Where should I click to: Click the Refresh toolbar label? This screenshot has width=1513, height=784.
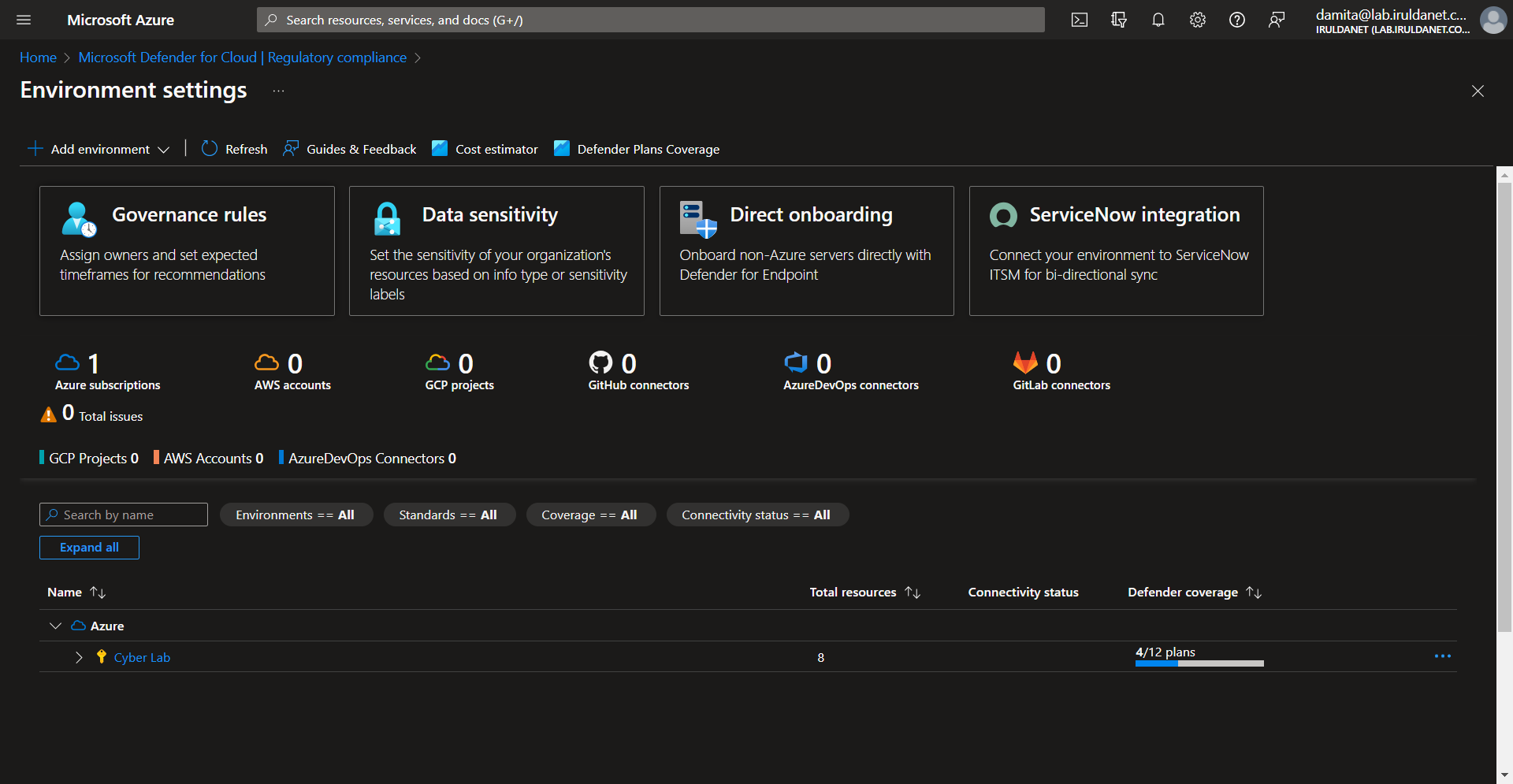(x=246, y=149)
